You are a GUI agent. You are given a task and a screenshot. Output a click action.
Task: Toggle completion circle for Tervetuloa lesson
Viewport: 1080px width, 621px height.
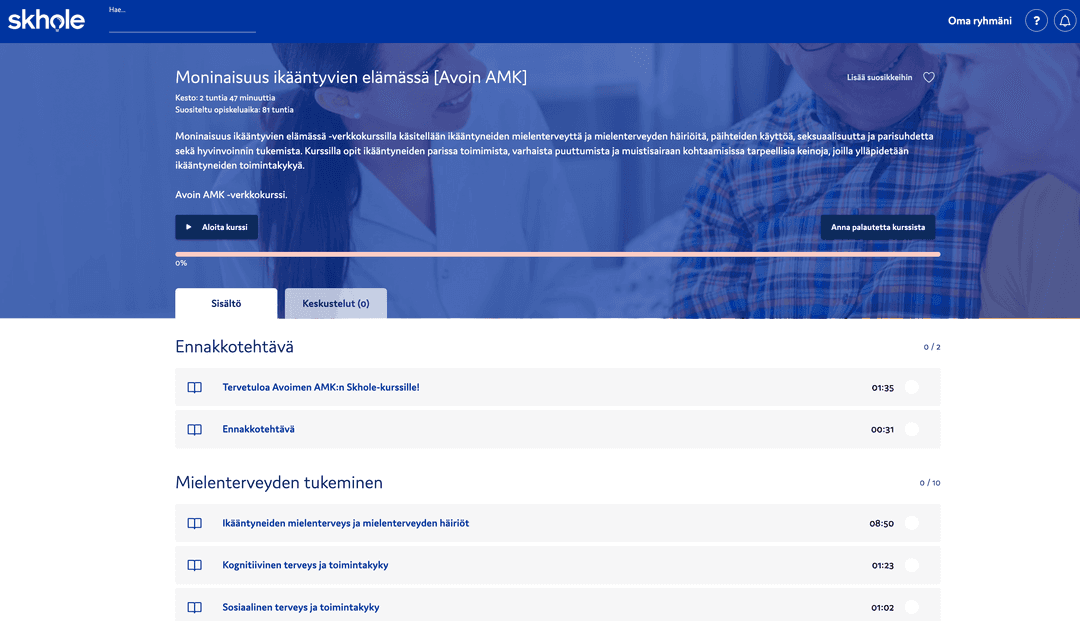[911, 388]
